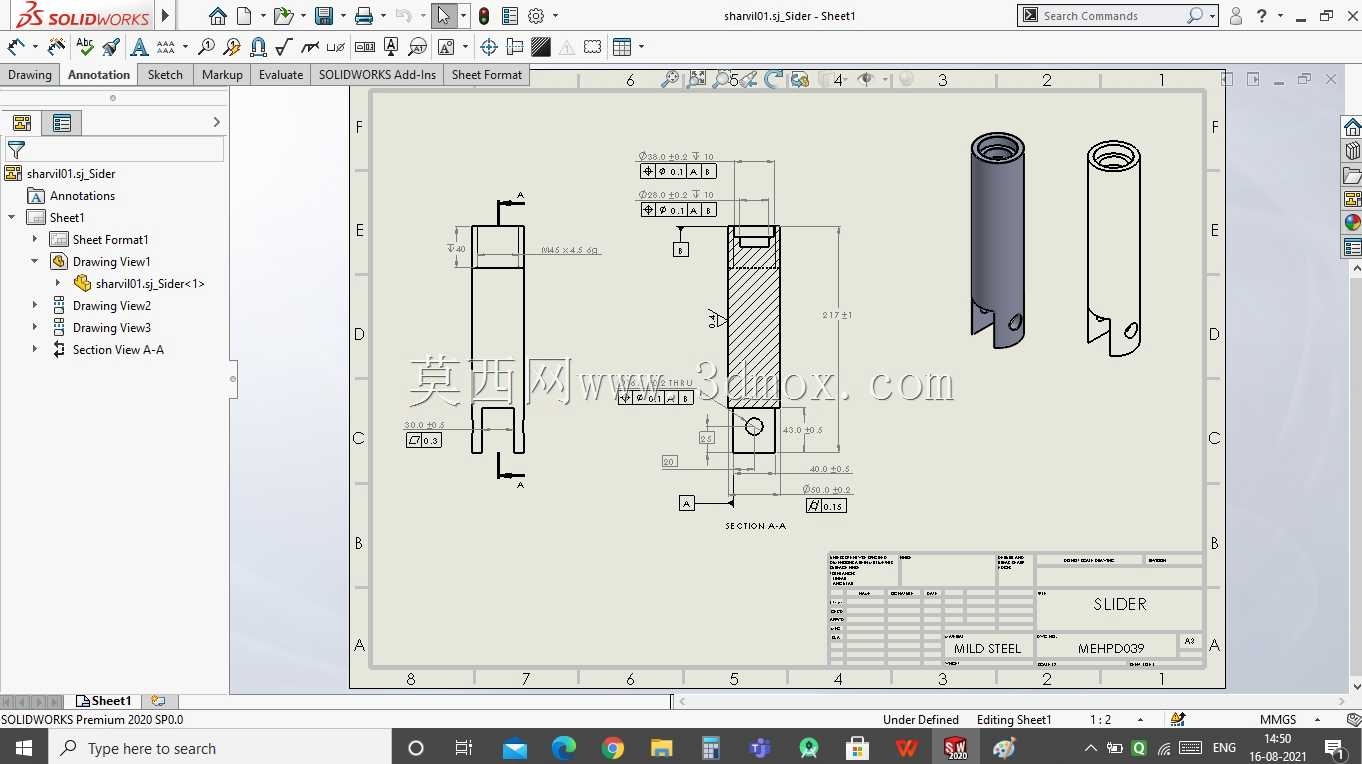Open Calculator from the Windows taskbar
The width and height of the screenshot is (1362, 764).
[x=711, y=748]
